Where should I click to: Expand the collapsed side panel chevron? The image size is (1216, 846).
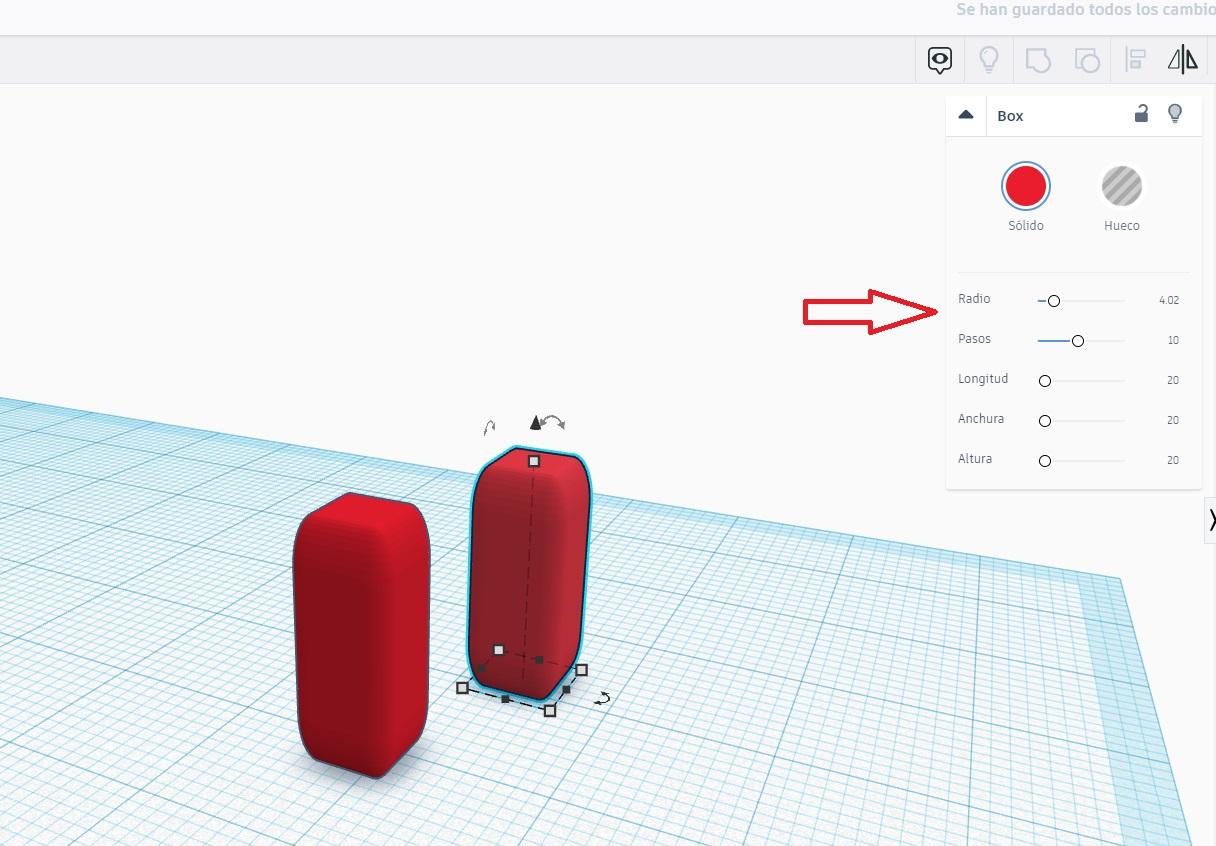pyautogui.click(x=1210, y=520)
